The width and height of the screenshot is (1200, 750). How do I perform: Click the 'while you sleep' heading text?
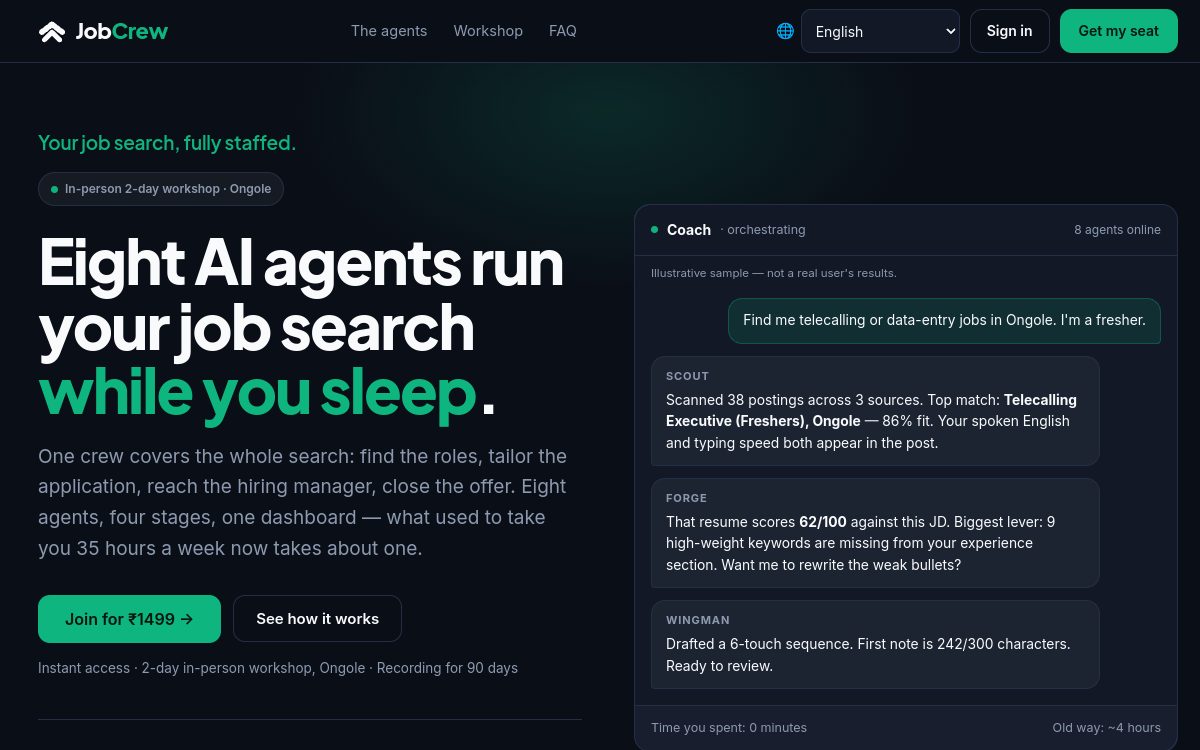click(258, 392)
